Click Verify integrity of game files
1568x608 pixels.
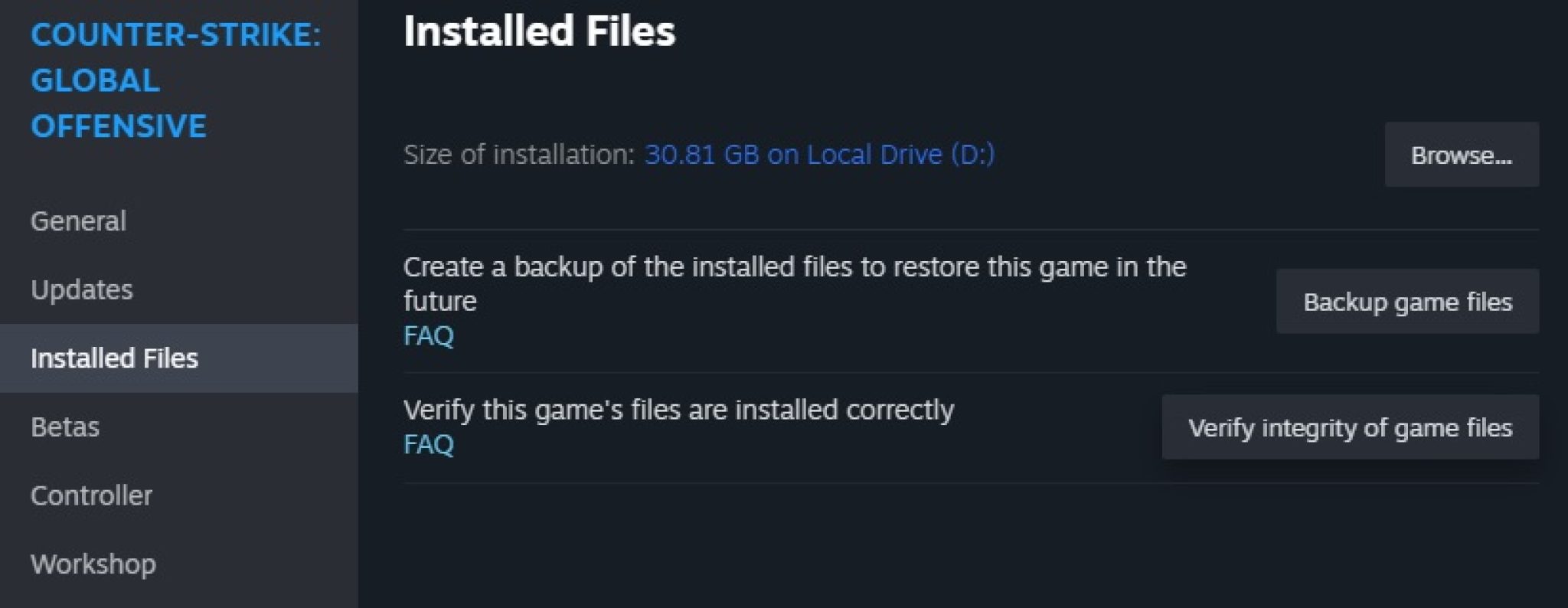click(x=1350, y=428)
